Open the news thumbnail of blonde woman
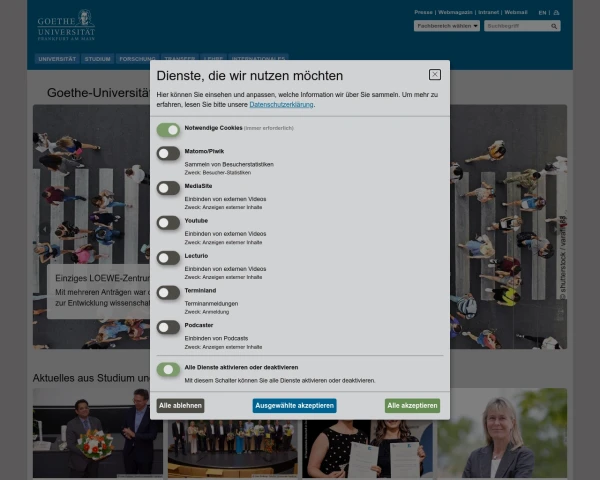 coord(502,433)
